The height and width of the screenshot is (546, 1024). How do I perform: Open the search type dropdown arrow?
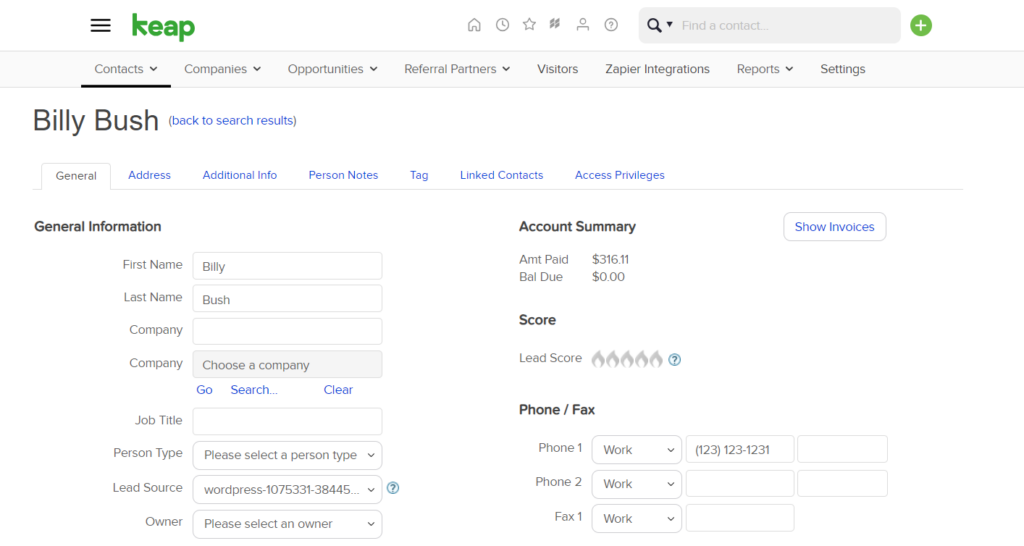point(669,25)
